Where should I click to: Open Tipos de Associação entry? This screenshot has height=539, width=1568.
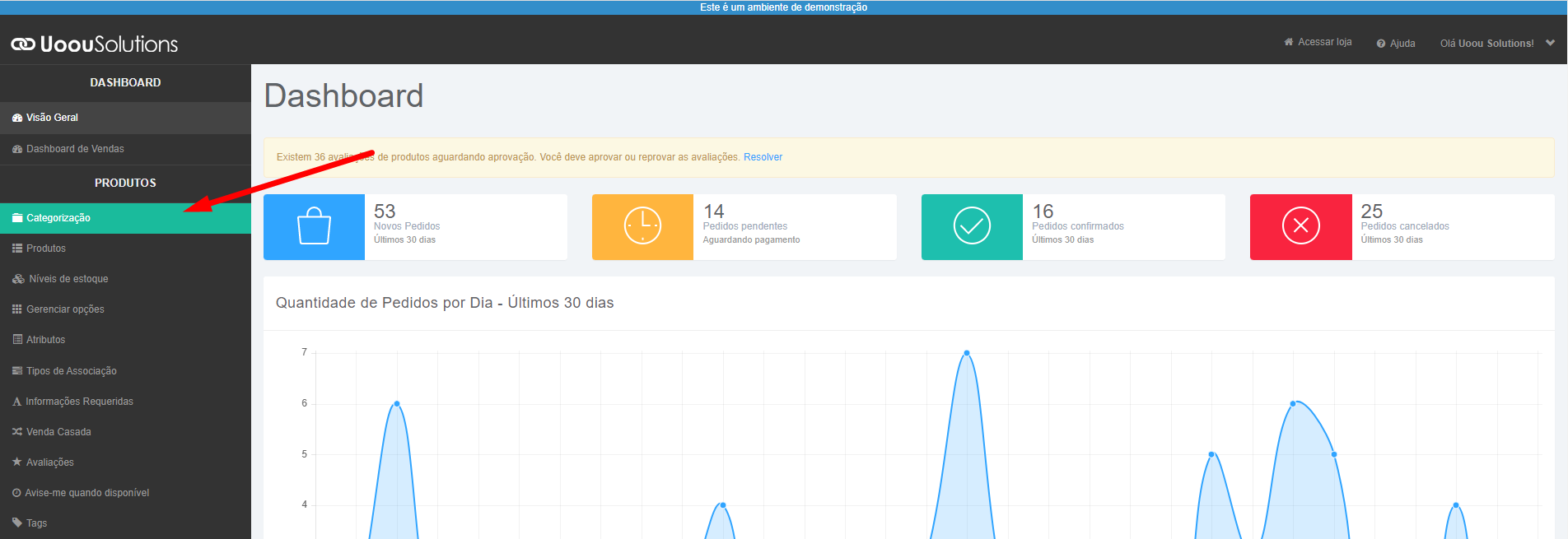pyautogui.click(x=125, y=371)
